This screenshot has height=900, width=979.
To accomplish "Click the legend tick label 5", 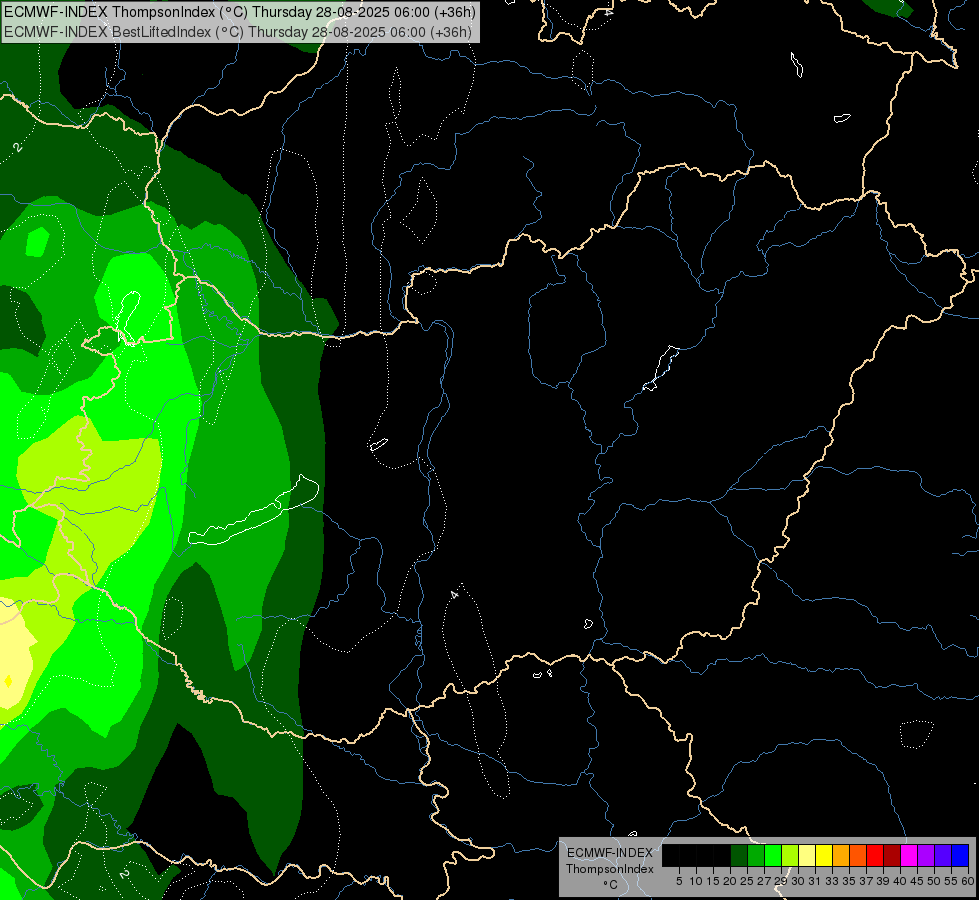I will click(x=679, y=881).
